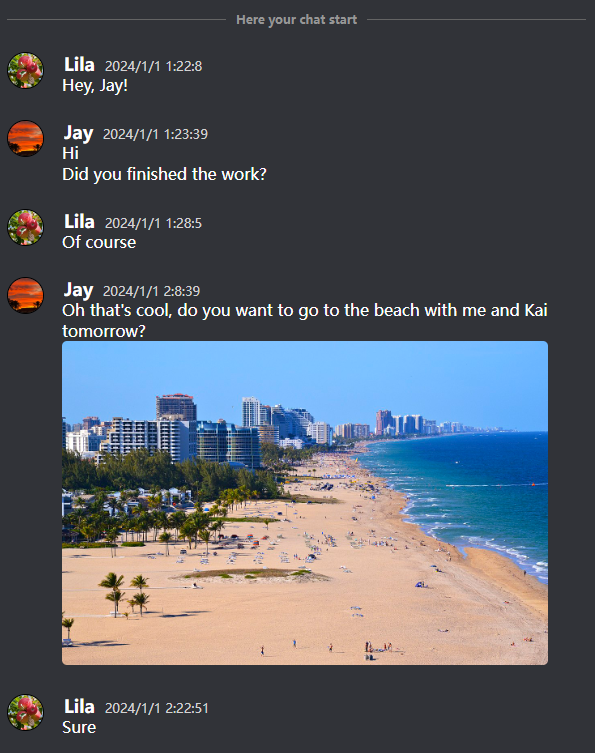Click username Jay on the 2:8:39 message
The width and height of the screenshot is (595, 753).
point(78,290)
